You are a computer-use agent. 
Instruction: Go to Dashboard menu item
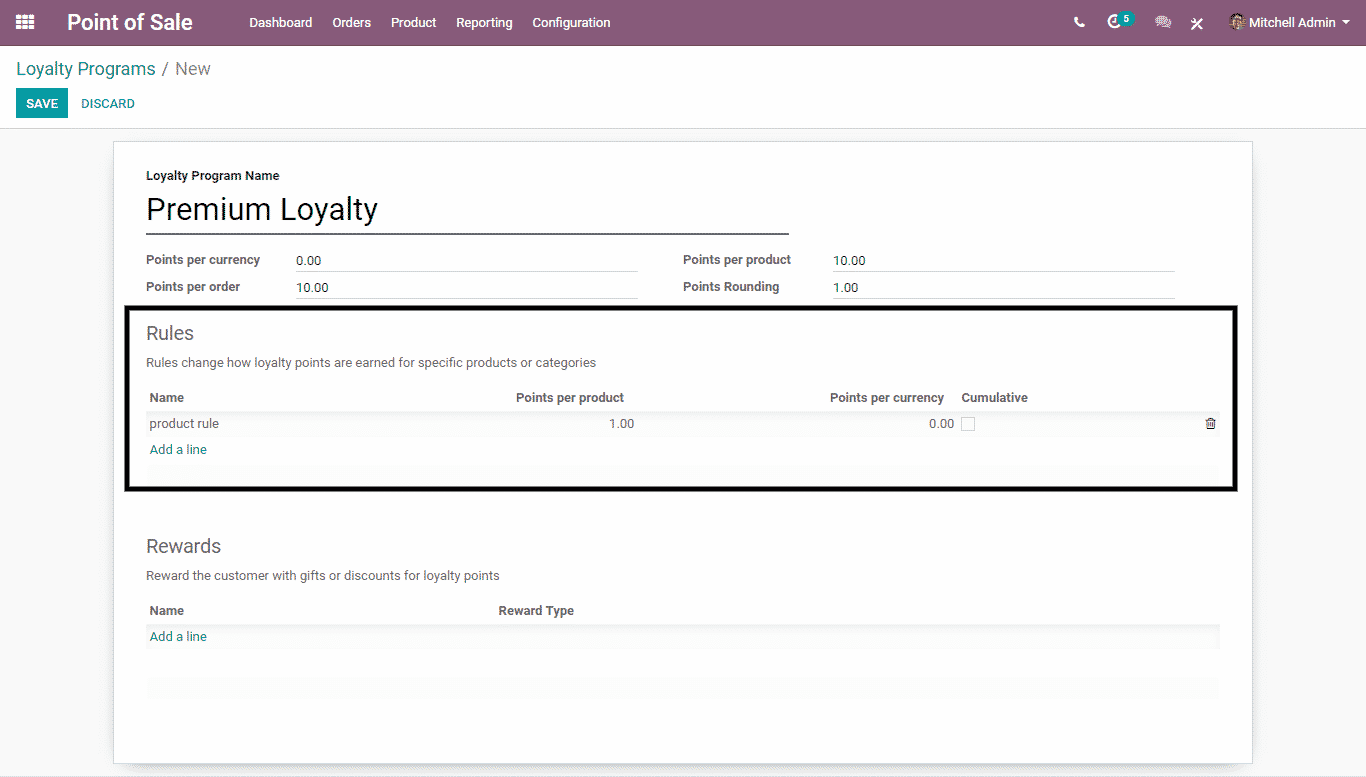(280, 22)
